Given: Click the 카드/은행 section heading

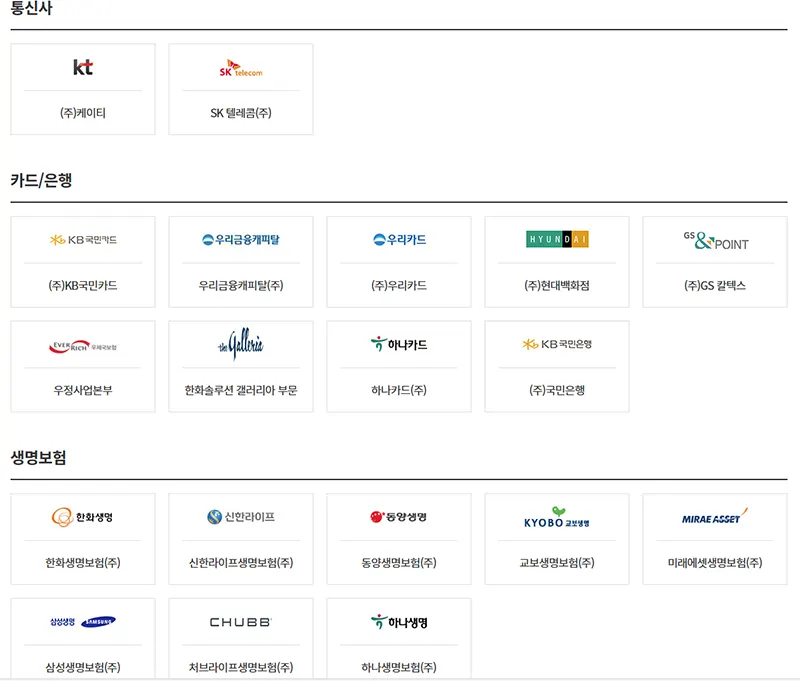Looking at the screenshot, I should click(x=41, y=180).
